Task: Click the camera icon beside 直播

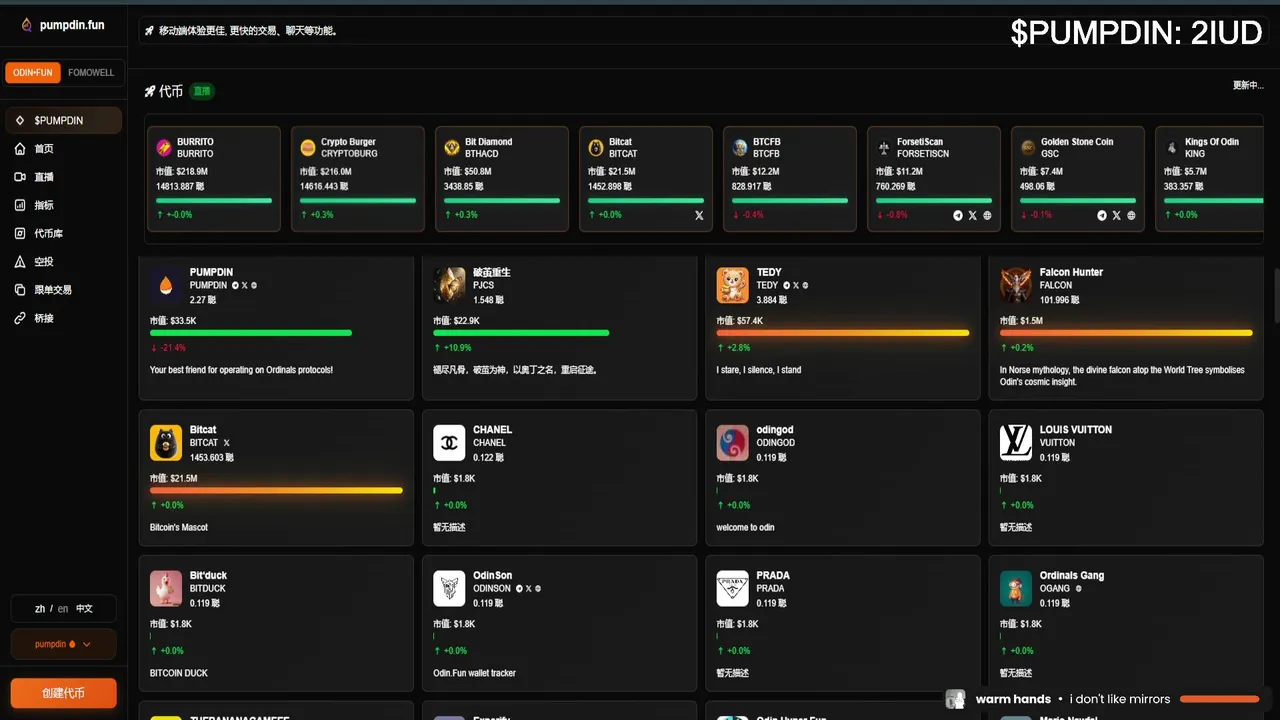Action: (x=20, y=177)
